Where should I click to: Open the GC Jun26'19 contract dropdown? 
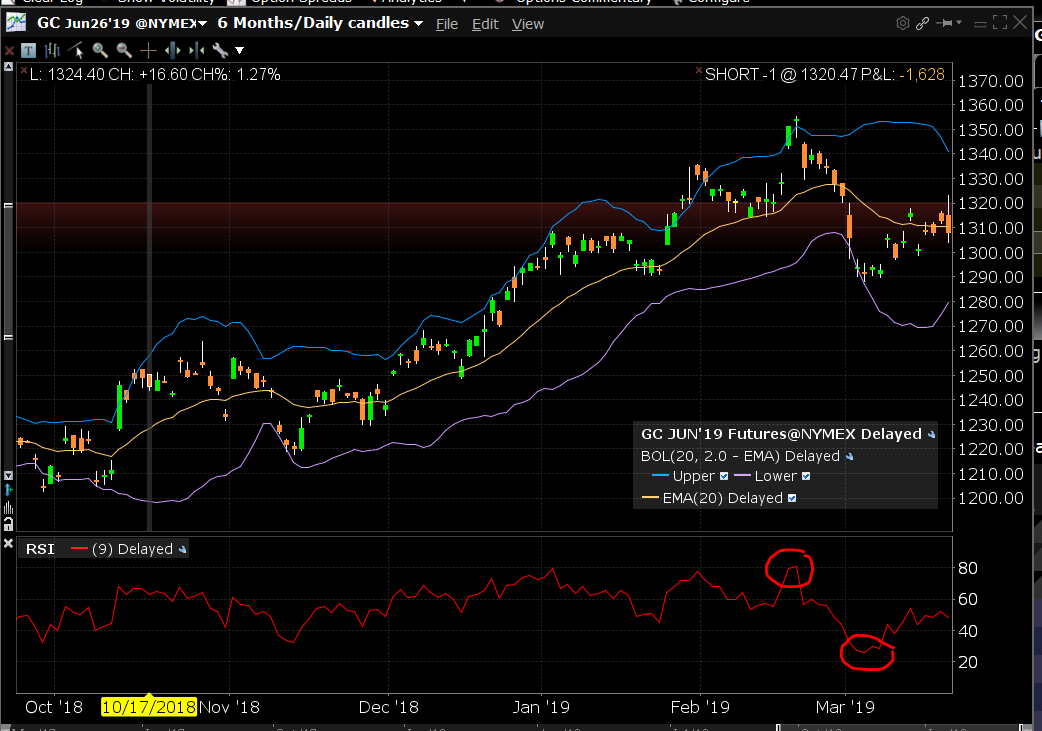122,23
